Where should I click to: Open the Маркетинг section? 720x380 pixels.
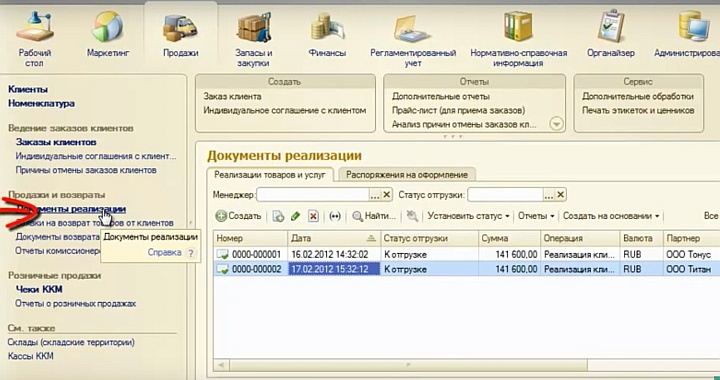(x=108, y=34)
